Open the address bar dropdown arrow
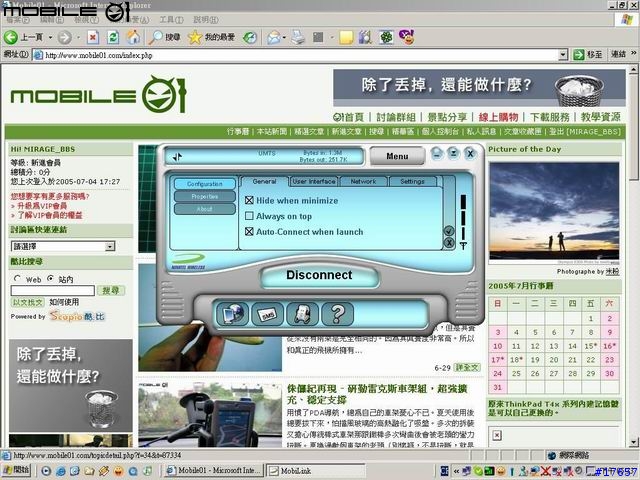640x480 pixels. 563,55
